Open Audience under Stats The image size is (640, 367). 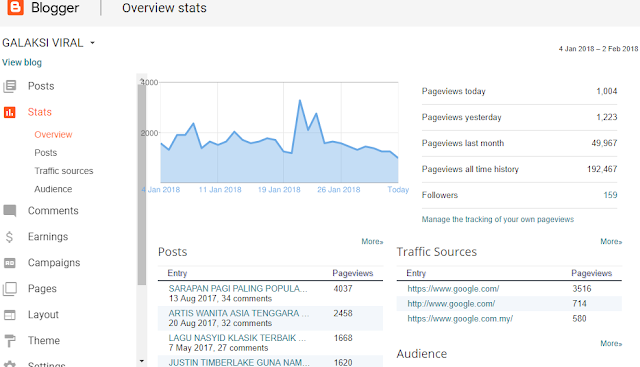click(53, 189)
